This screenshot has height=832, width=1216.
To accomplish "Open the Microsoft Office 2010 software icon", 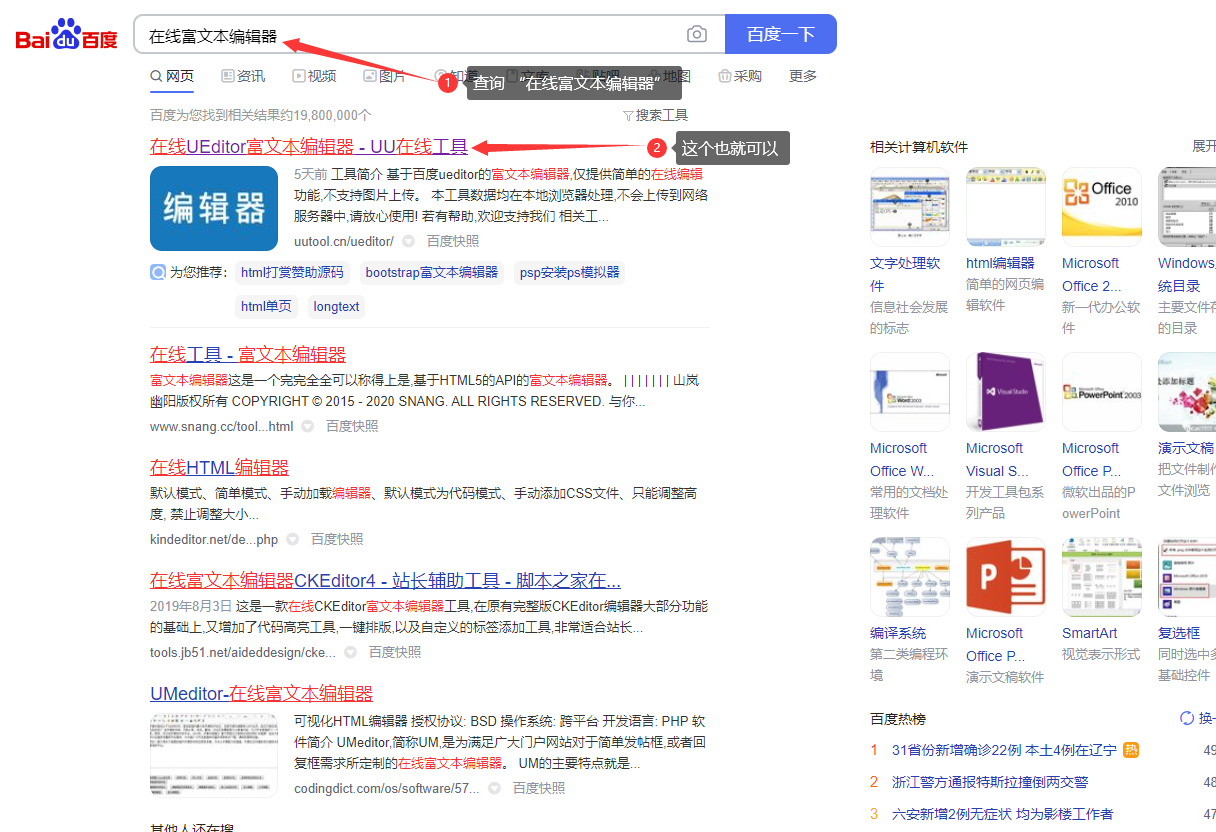I will [1101, 207].
